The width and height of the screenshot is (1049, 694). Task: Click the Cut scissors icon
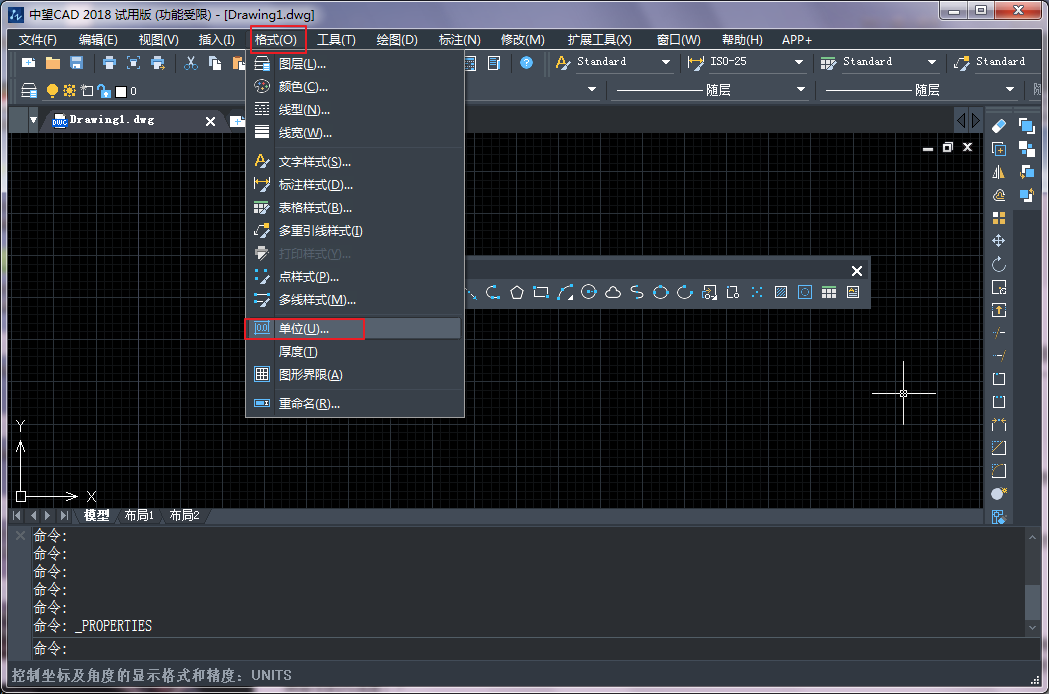190,63
